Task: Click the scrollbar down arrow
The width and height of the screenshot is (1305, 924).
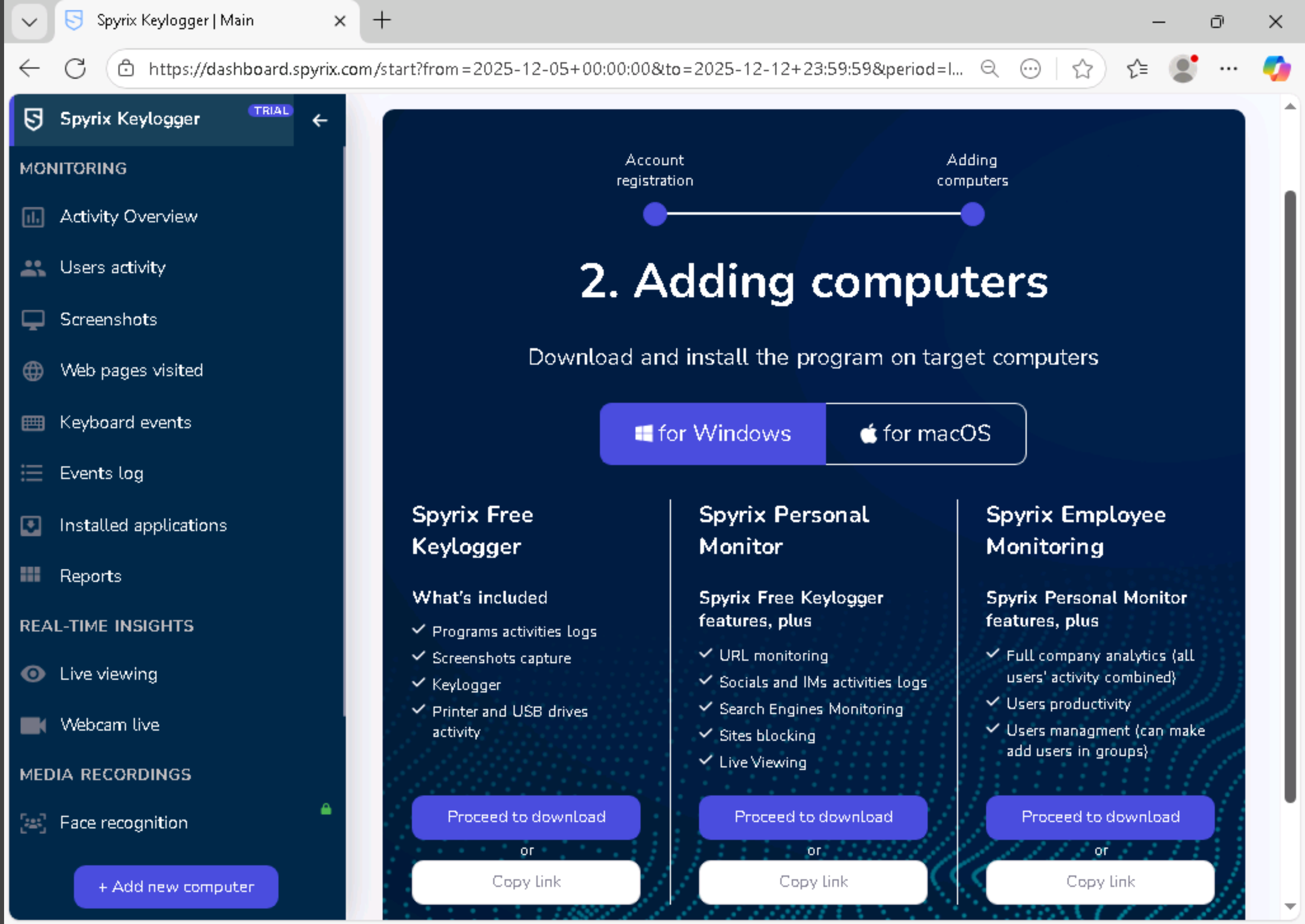Action: coord(1290,906)
